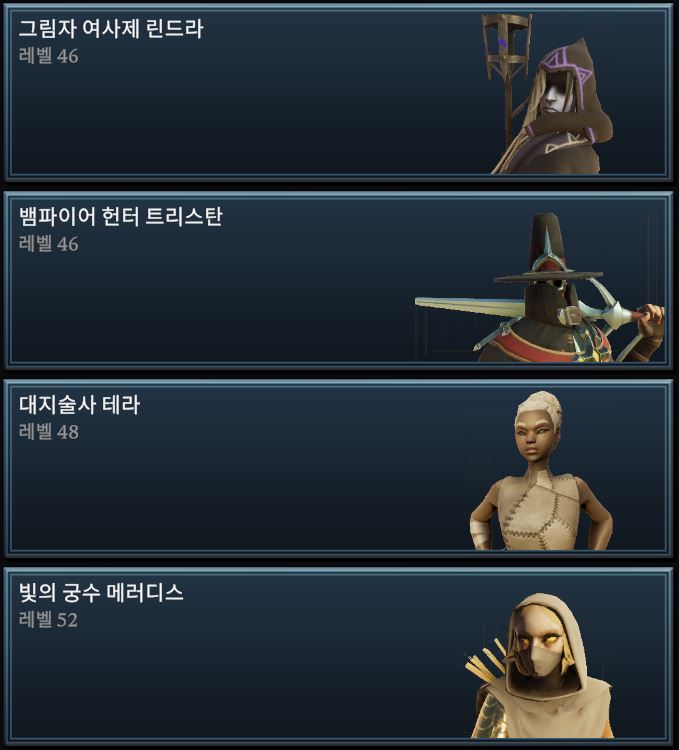This screenshot has height=750, width=679.
Task: Choose the 빛의 궁수 메러디스 boss entry
Action: pyautogui.click(x=339, y=656)
